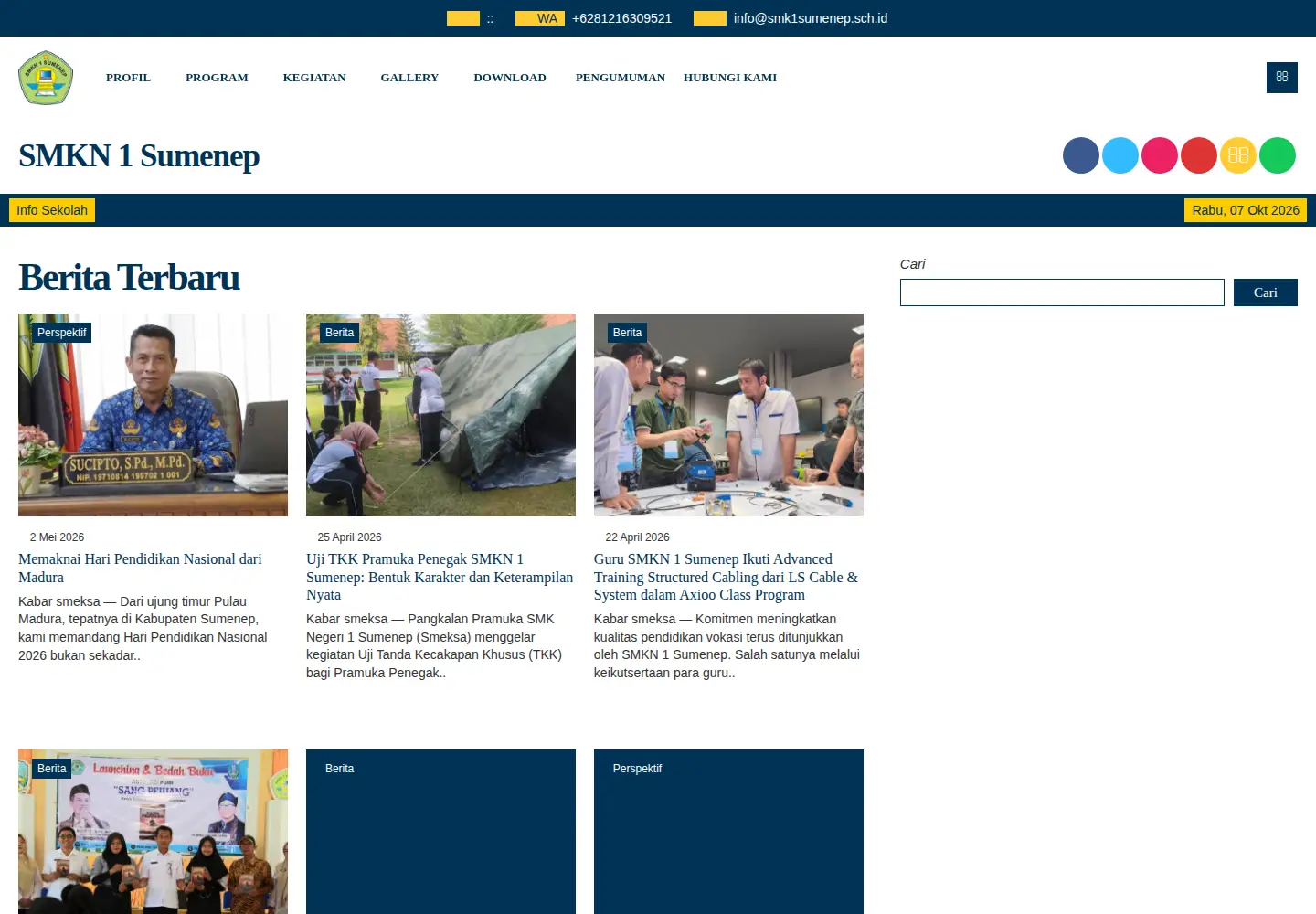This screenshot has width=1316, height=914.
Task: Click the info@smk1sumenep.sch.id email link
Action: point(811,18)
